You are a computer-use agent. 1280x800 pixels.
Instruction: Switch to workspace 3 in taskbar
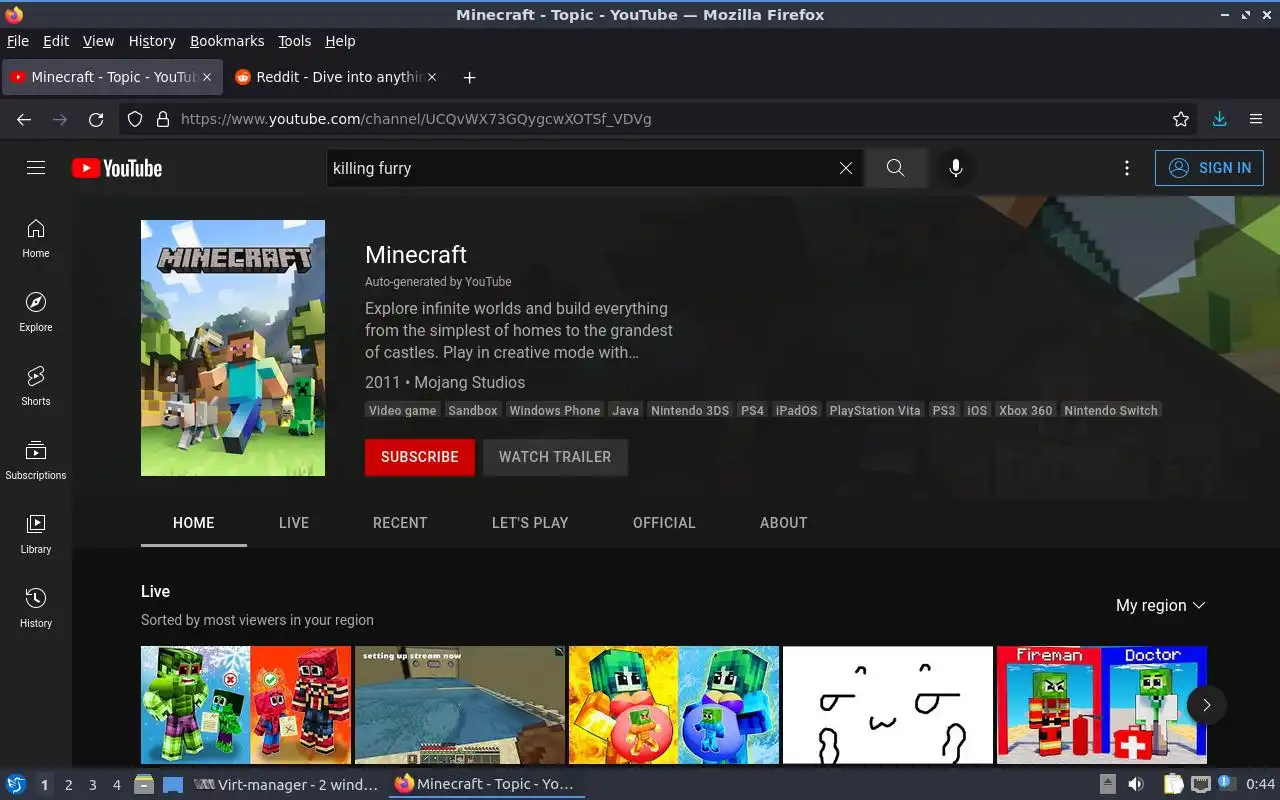pos(92,785)
